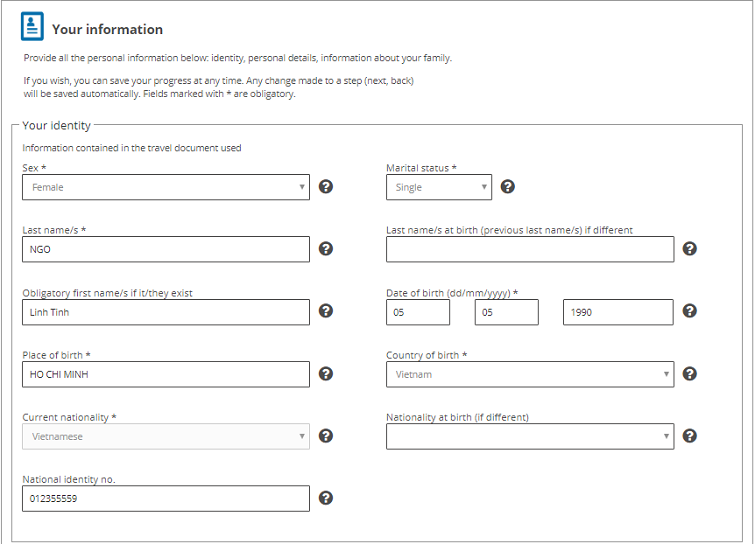This screenshot has height=544, width=755.
Task: Open help for the Last name/s field
Action: click(326, 249)
